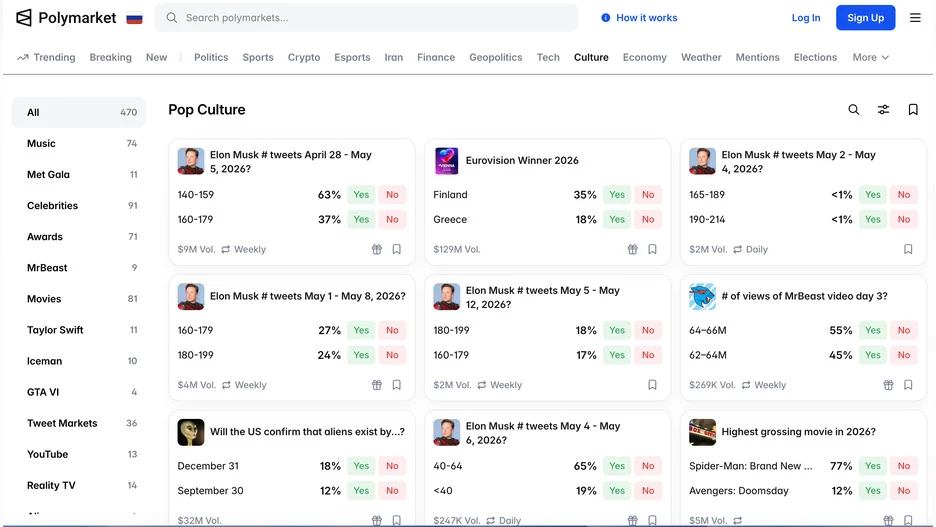Buy No on 190-214 tweets
This screenshot has height=527, width=936.
coord(904,220)
